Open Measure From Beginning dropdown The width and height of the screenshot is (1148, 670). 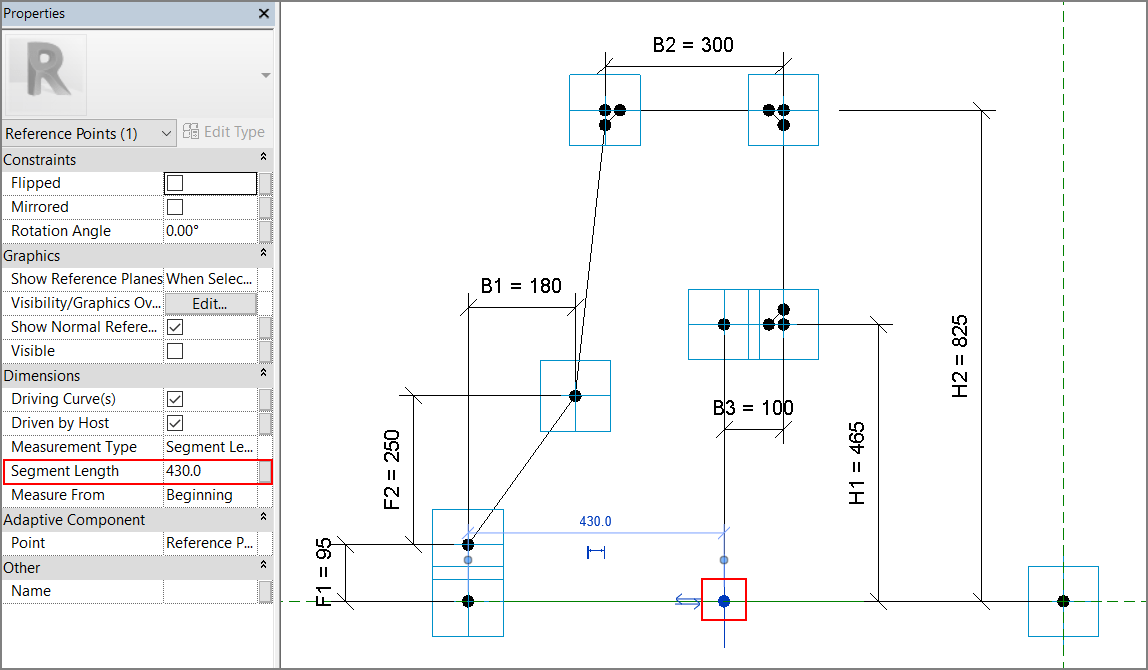click(211, 495)
